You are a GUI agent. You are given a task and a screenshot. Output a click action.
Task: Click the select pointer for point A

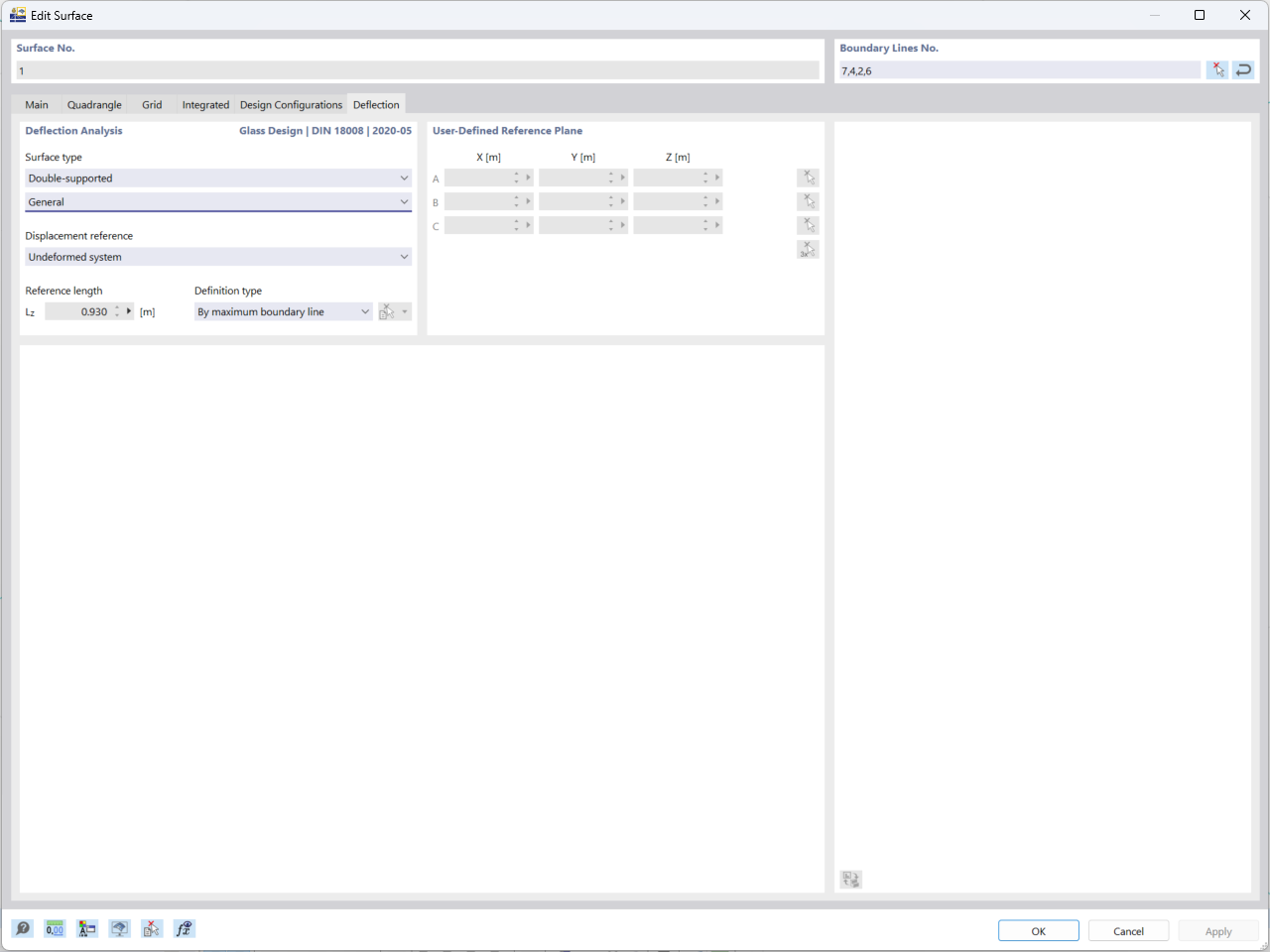(x=808, y=177)
